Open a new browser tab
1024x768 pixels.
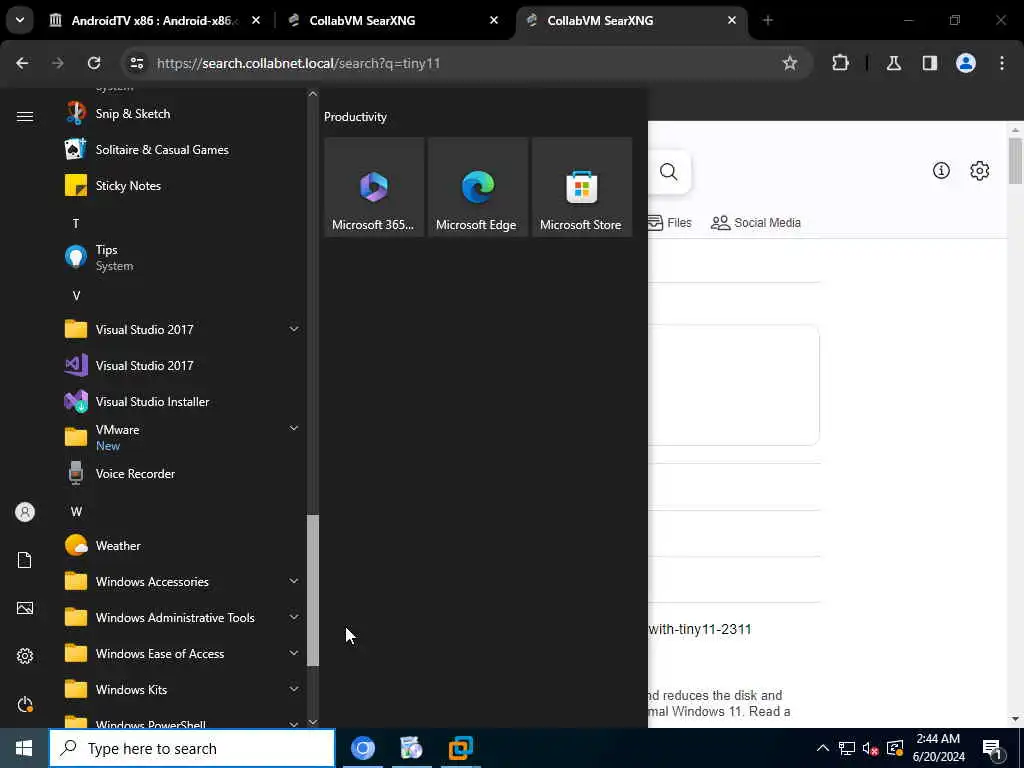point(768,21)
